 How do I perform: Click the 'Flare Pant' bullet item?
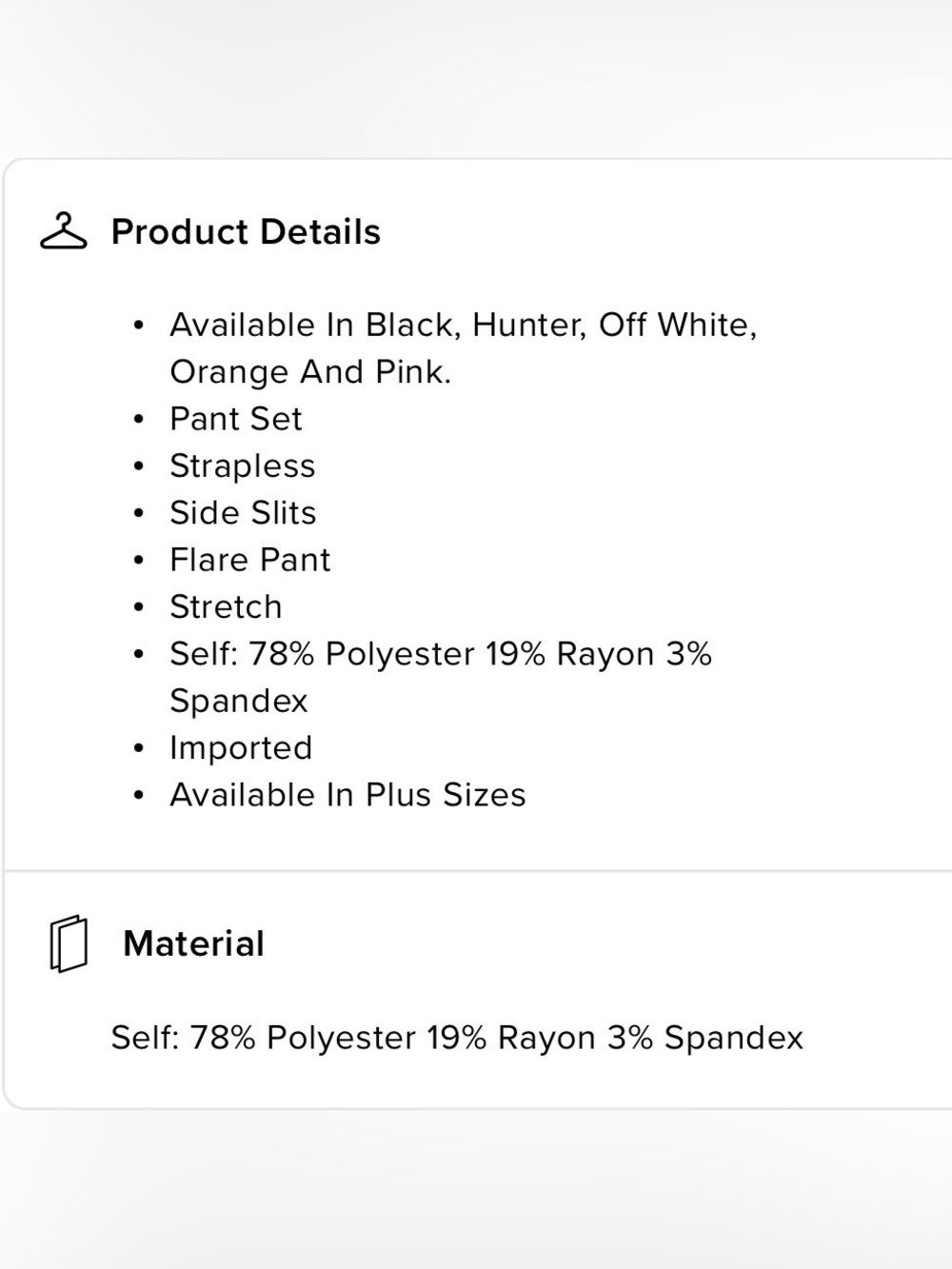tap(250, 559)
